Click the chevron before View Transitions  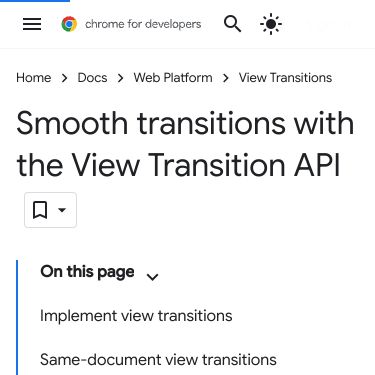coord(226,78)
